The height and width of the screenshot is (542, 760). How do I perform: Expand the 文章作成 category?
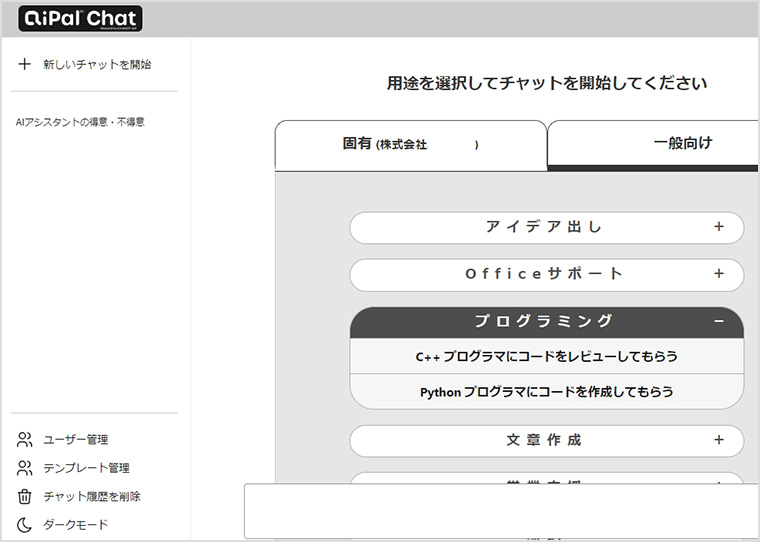point(546,441)
